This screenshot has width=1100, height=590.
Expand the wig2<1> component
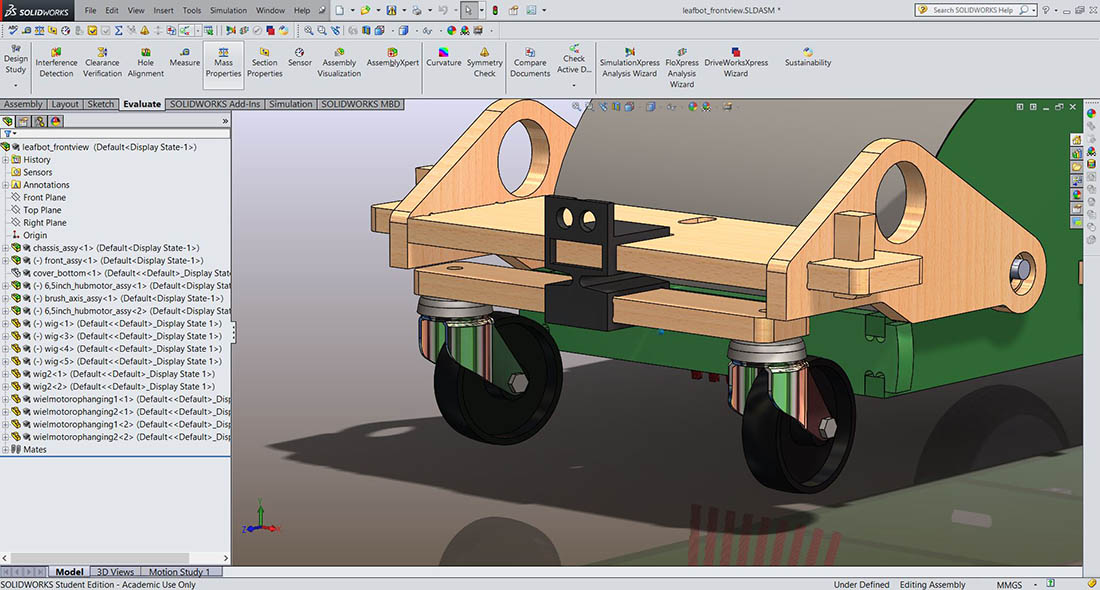6,375
